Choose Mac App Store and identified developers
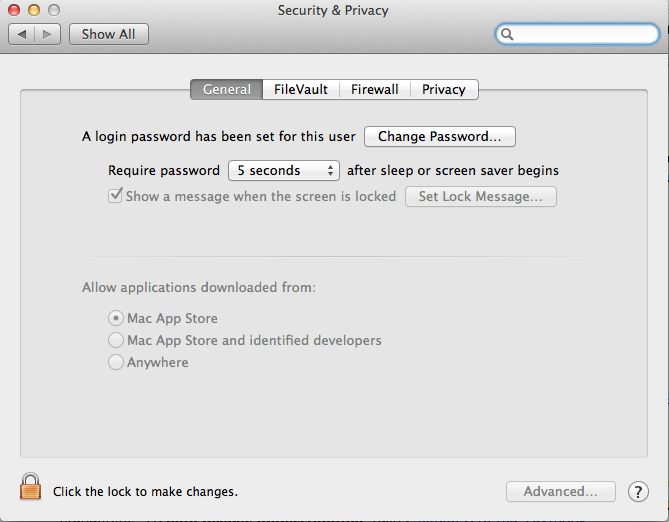Screen dimensions: 669x522 point(116,340)
